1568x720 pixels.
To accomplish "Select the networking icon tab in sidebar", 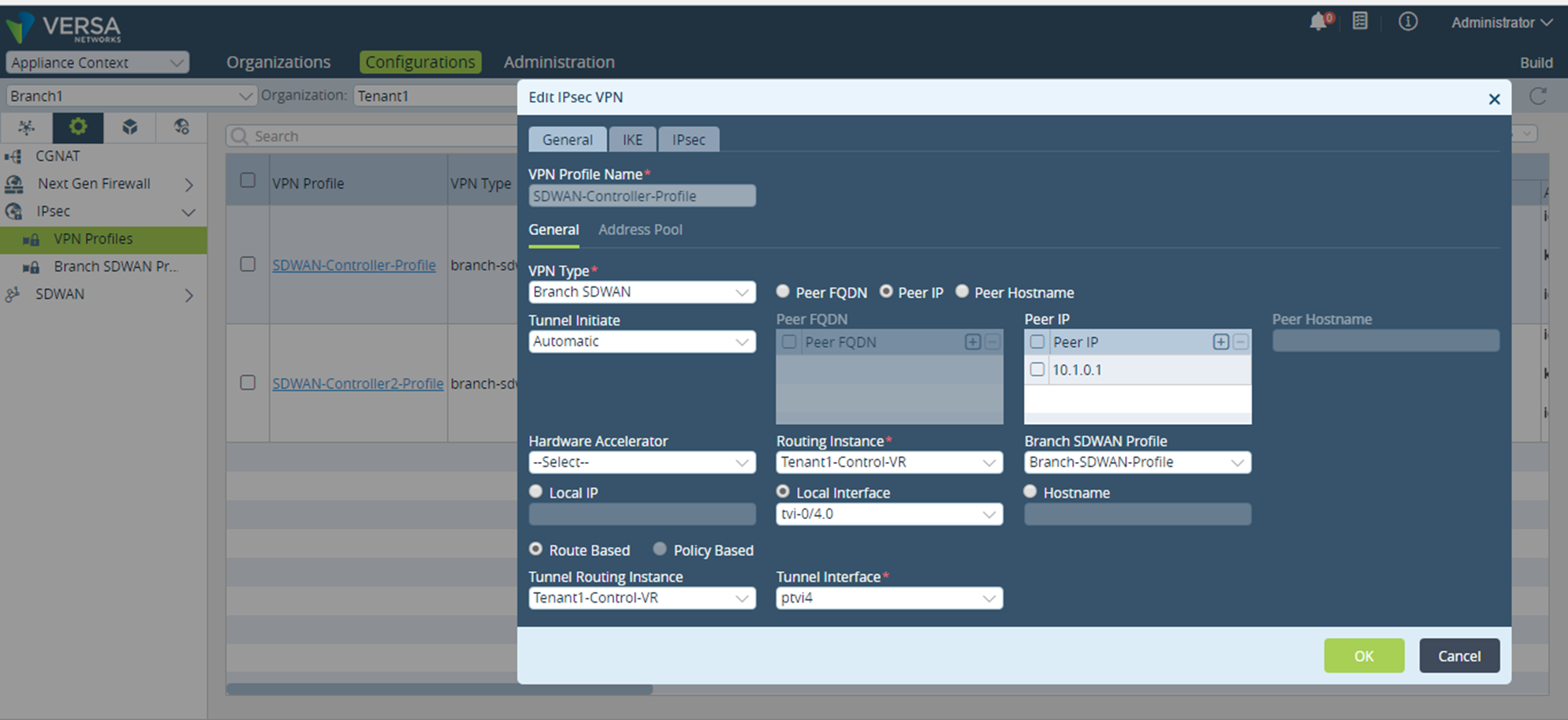I will pyautogui.click(x=26, y=127).
